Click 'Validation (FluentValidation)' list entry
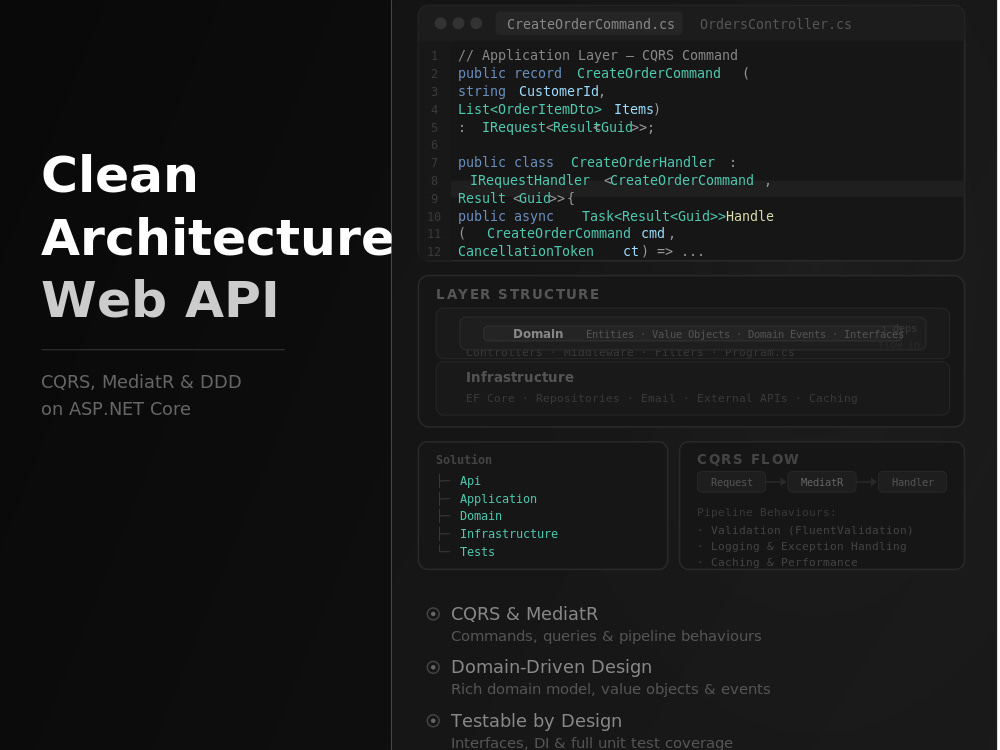Image resolution: width=1000 pixels, height=750 pixels. [x=812, y=530]
